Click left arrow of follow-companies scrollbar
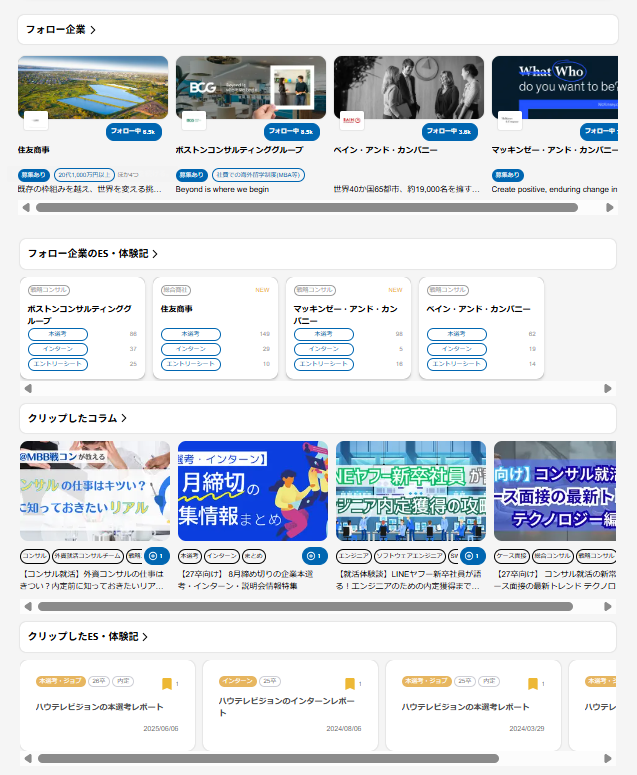The image size is (637, 775). click(26, 208)
